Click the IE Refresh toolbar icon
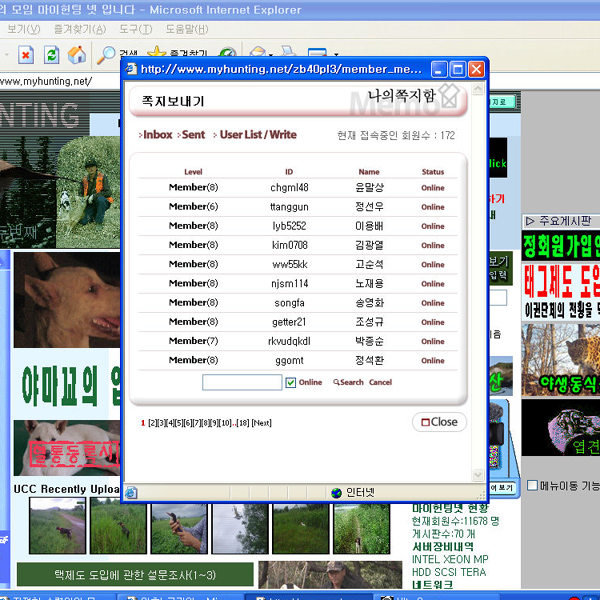600x600 pixels. [50, 54]
